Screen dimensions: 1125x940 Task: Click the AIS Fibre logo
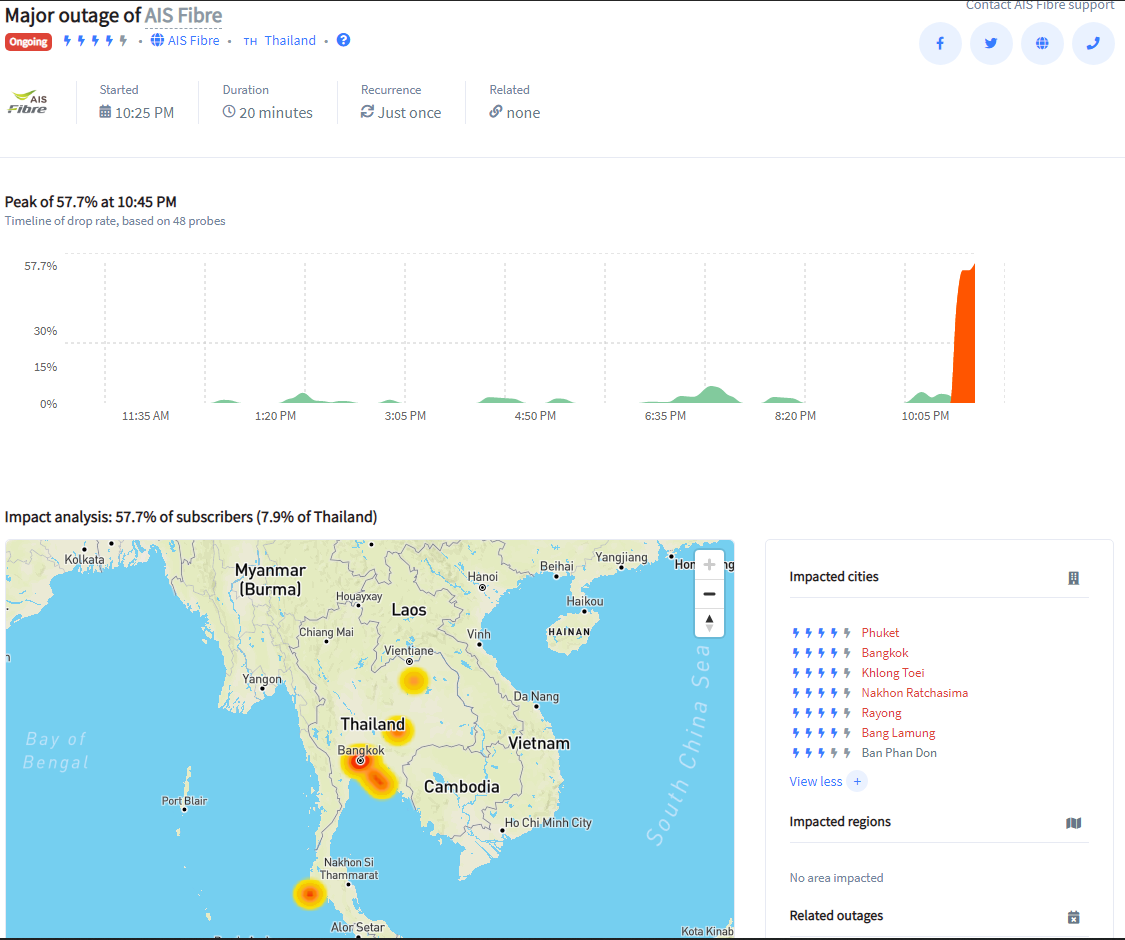pos(28,102)
